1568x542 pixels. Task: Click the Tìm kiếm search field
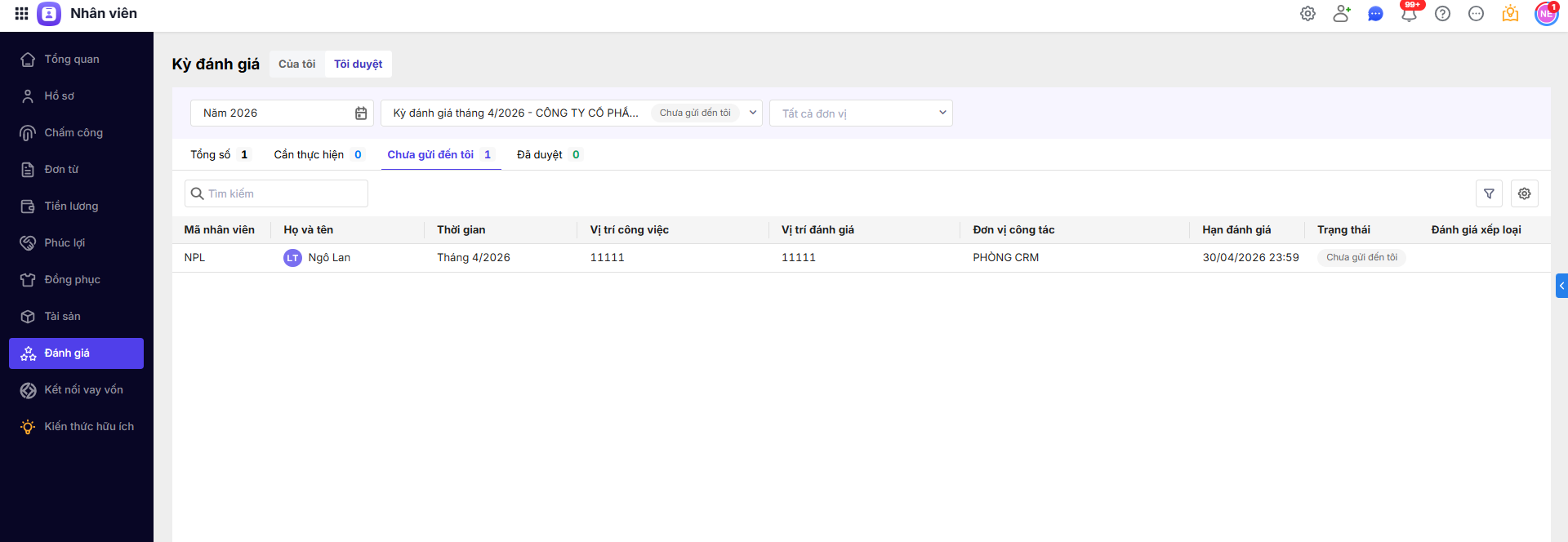tap(276, 193)
